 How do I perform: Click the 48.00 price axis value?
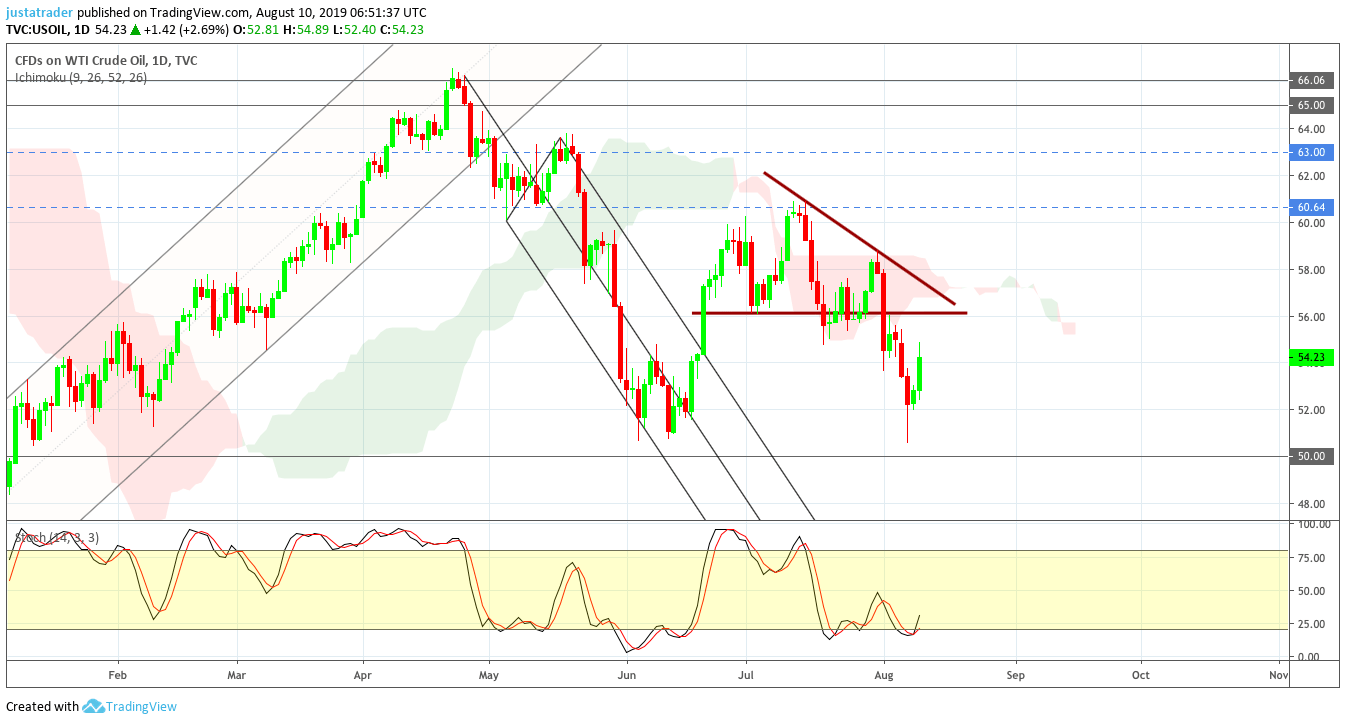1311,503
